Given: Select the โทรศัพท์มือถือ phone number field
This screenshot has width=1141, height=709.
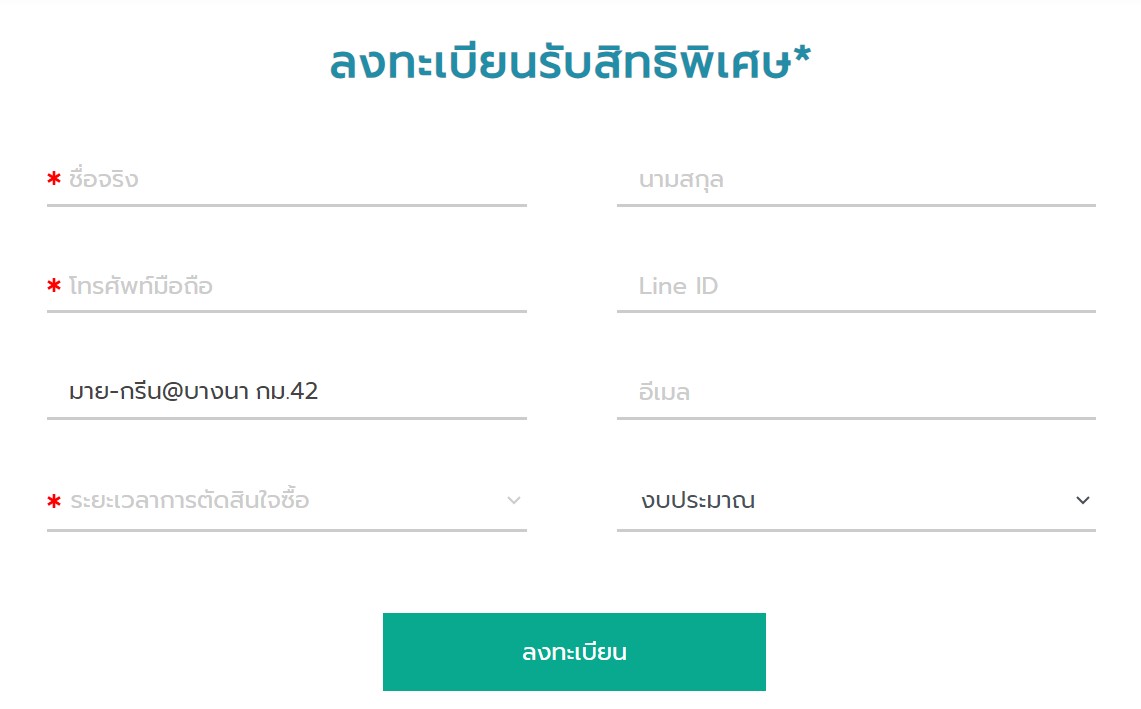Looking at the screenshot, I should tap(287, 286).
